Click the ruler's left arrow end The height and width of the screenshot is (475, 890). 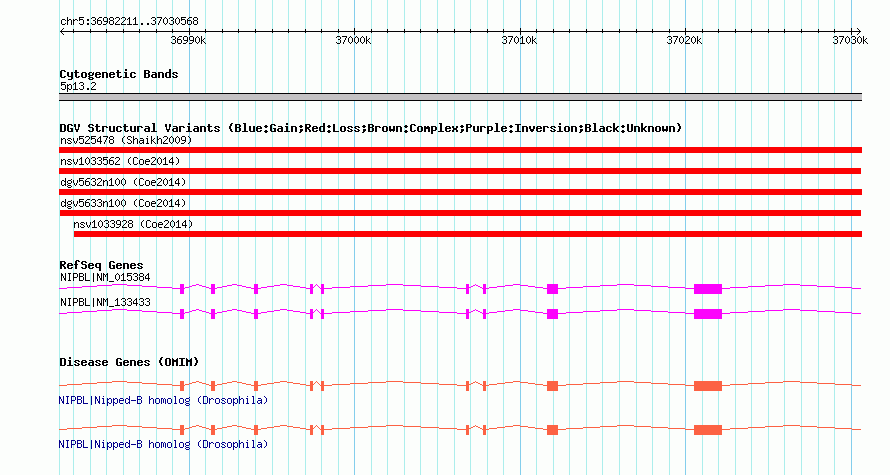coord(62,32)
